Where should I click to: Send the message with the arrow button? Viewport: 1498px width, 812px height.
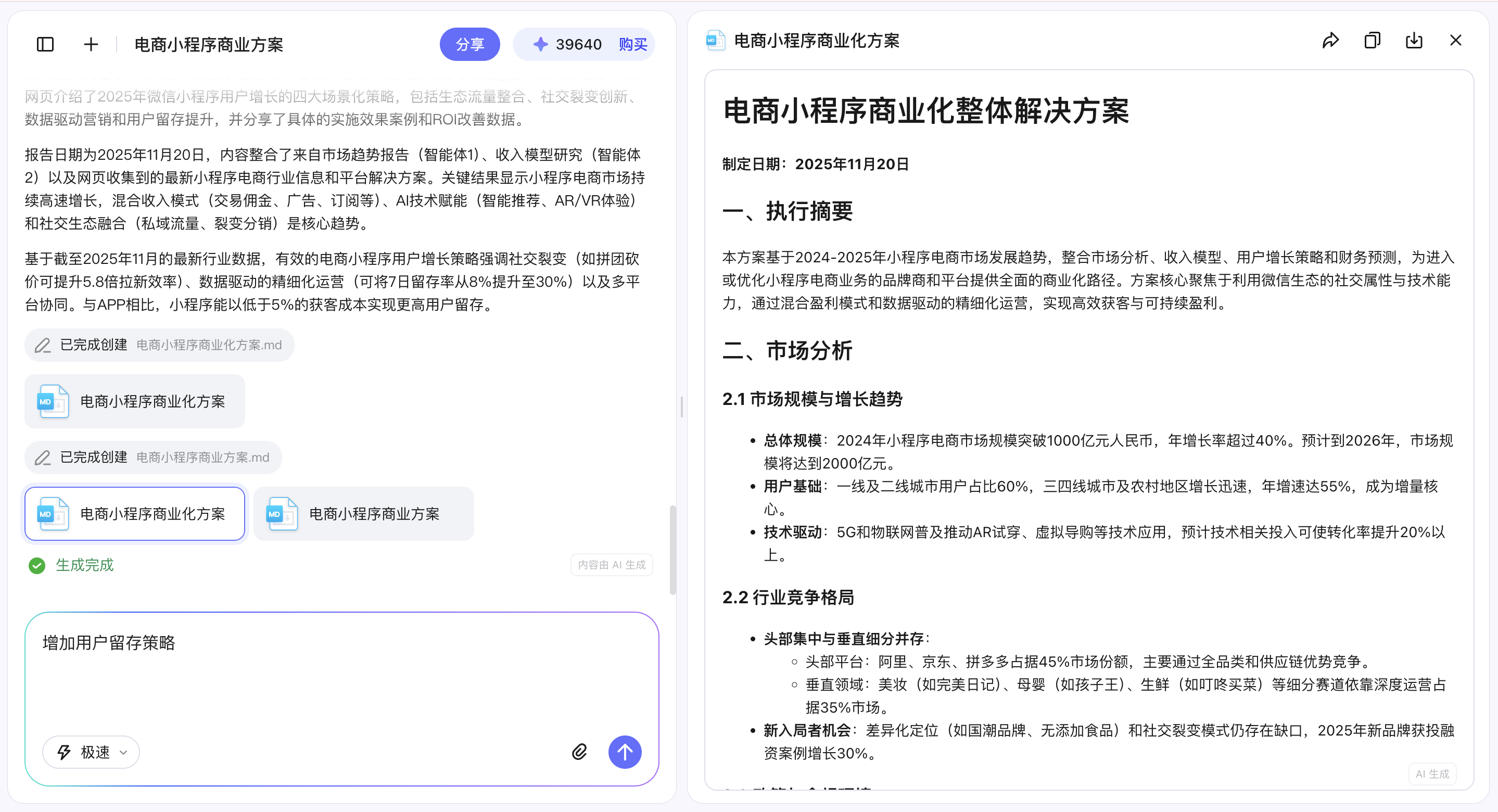pyautogui.click(x=625, y=752)
